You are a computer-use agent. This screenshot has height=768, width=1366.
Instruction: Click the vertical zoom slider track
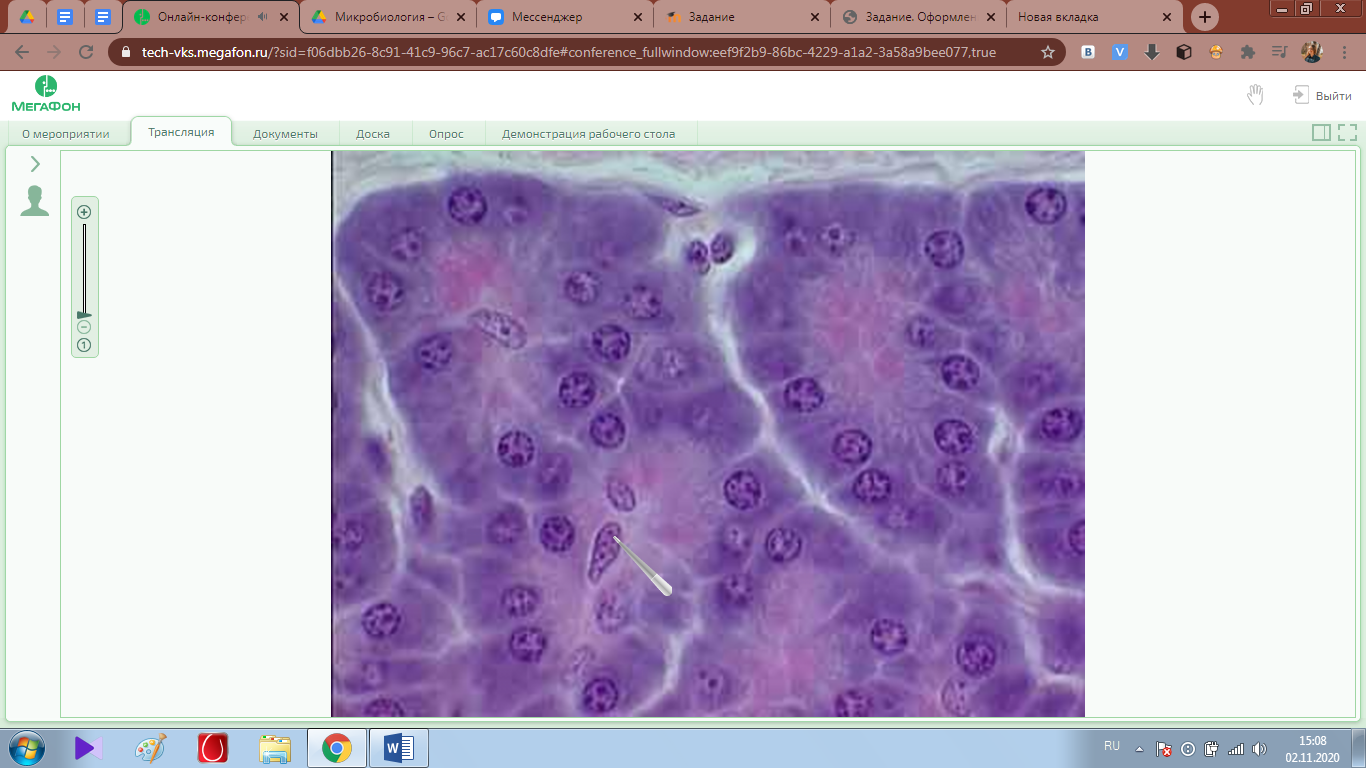[84, 268]
